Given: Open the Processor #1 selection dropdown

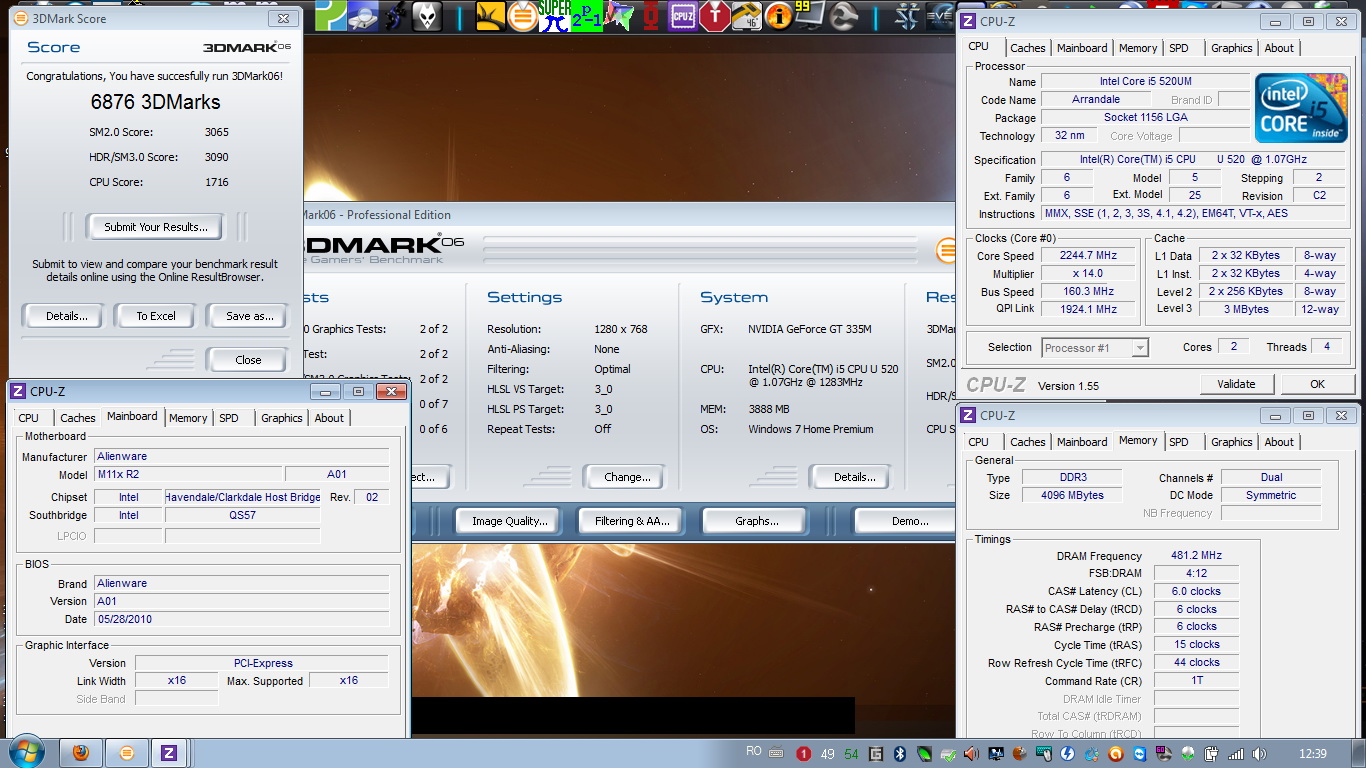Looking at the screenshot, I should pos(1095,348).
